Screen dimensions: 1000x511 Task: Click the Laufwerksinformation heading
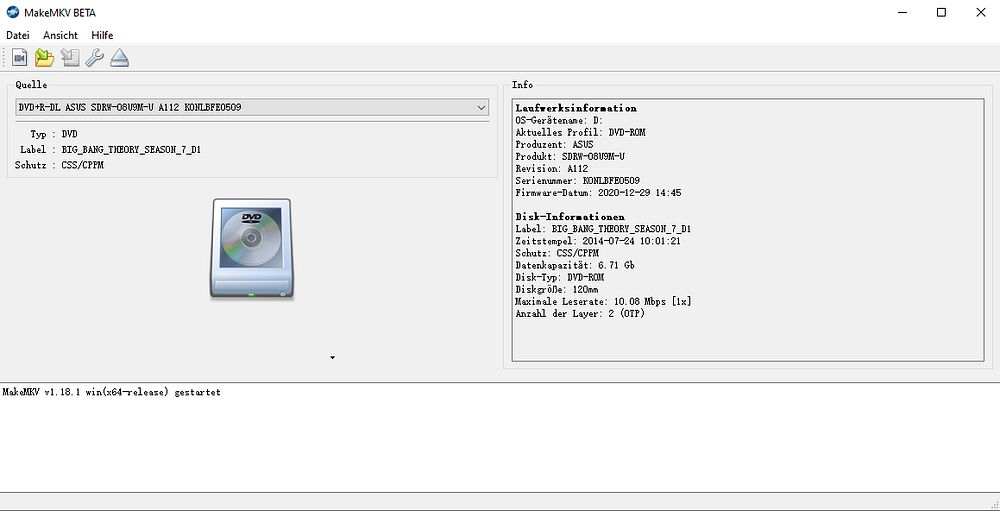tap(576, 108)
